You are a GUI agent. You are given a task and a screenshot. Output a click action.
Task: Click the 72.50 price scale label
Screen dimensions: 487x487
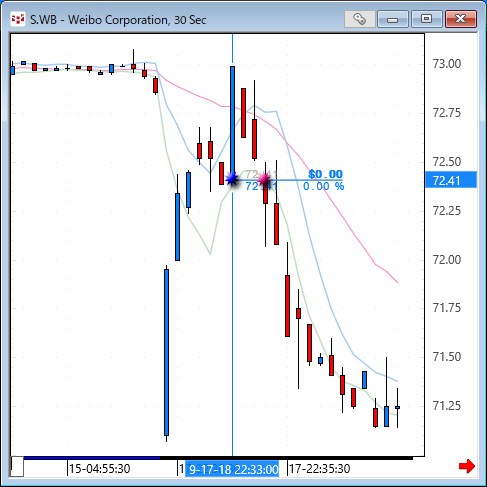click(x=447, y=162)
